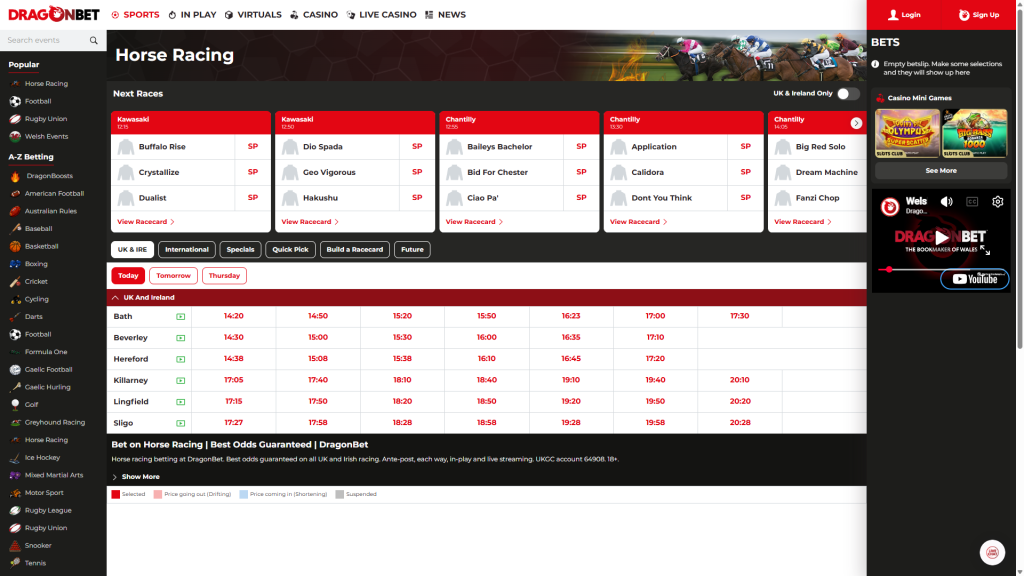The height and width of the screenshot is (576, 1024).
Task: Expand the Show More description
Action: pyautogui.click(x=136, y=477)
